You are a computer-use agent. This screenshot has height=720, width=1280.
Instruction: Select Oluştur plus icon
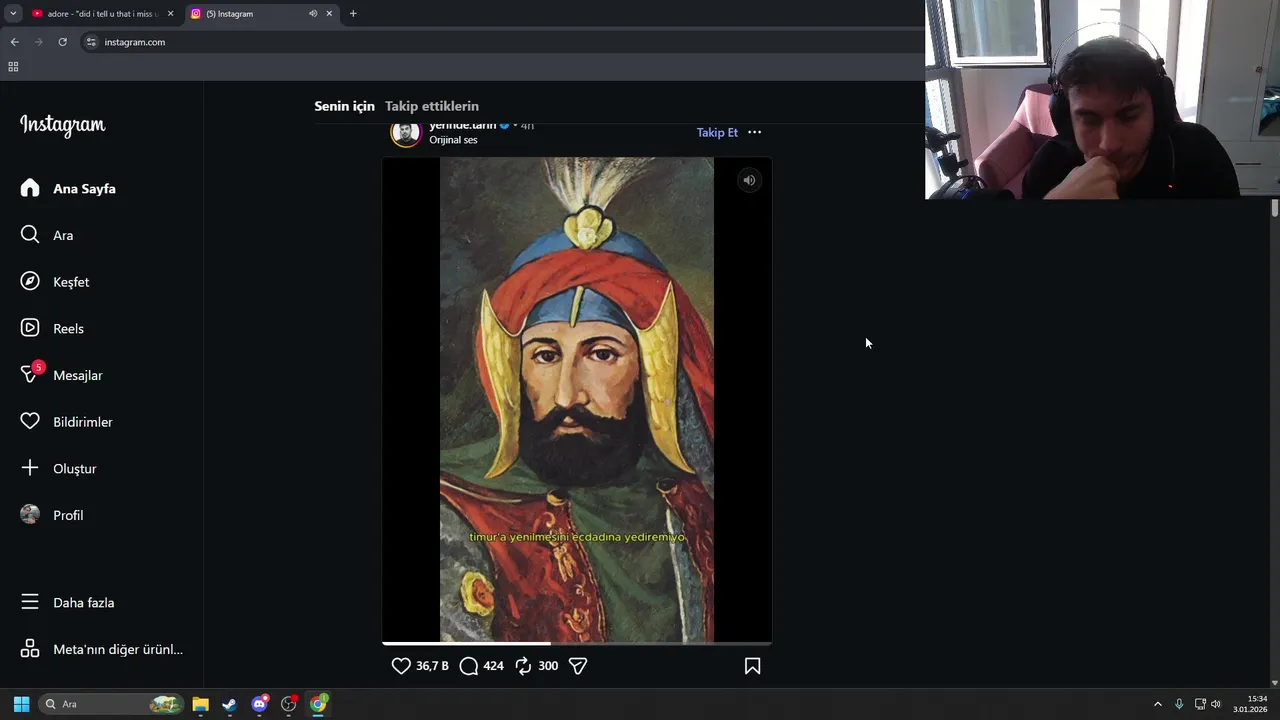[30, 468]
